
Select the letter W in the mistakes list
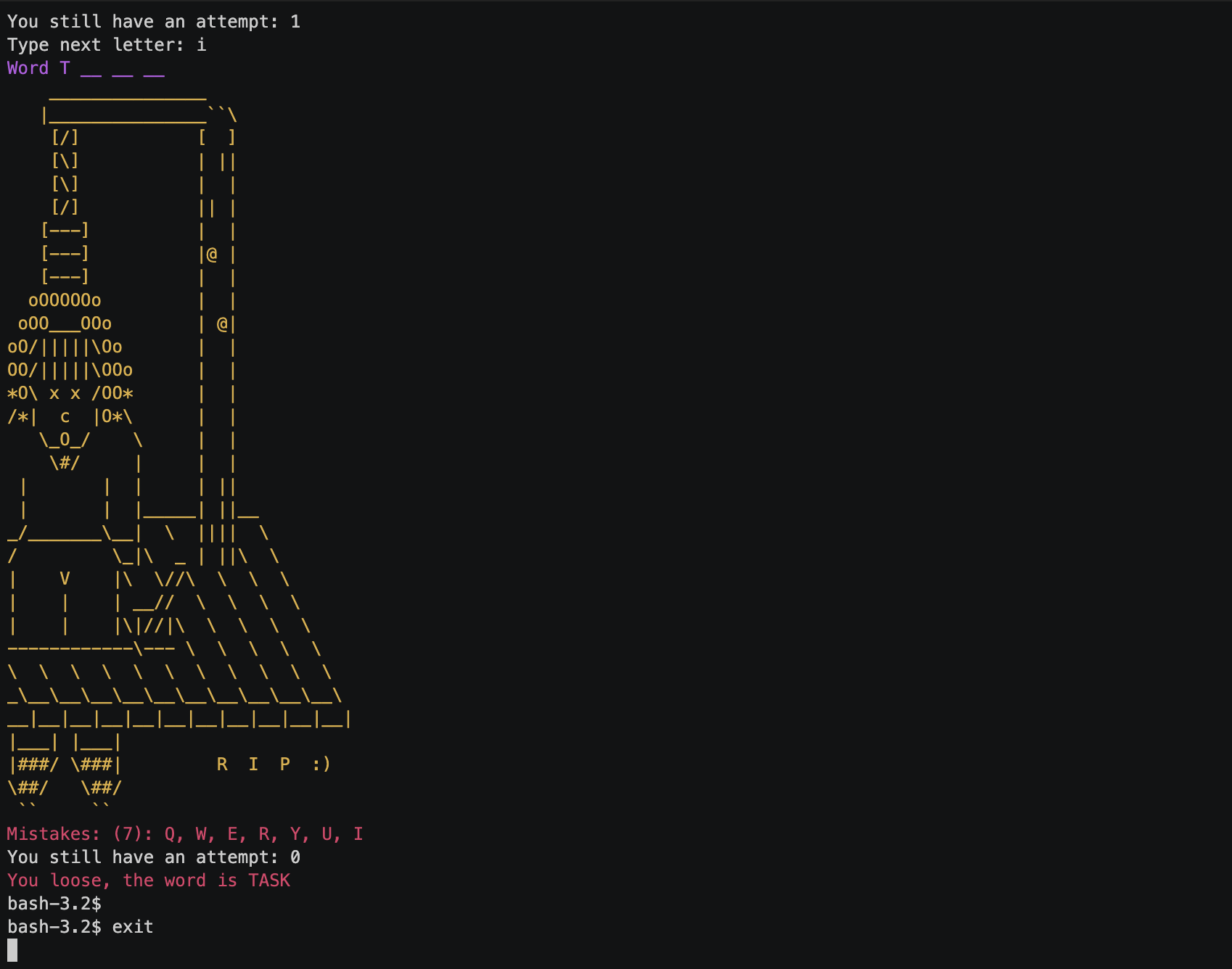(200, 834)
